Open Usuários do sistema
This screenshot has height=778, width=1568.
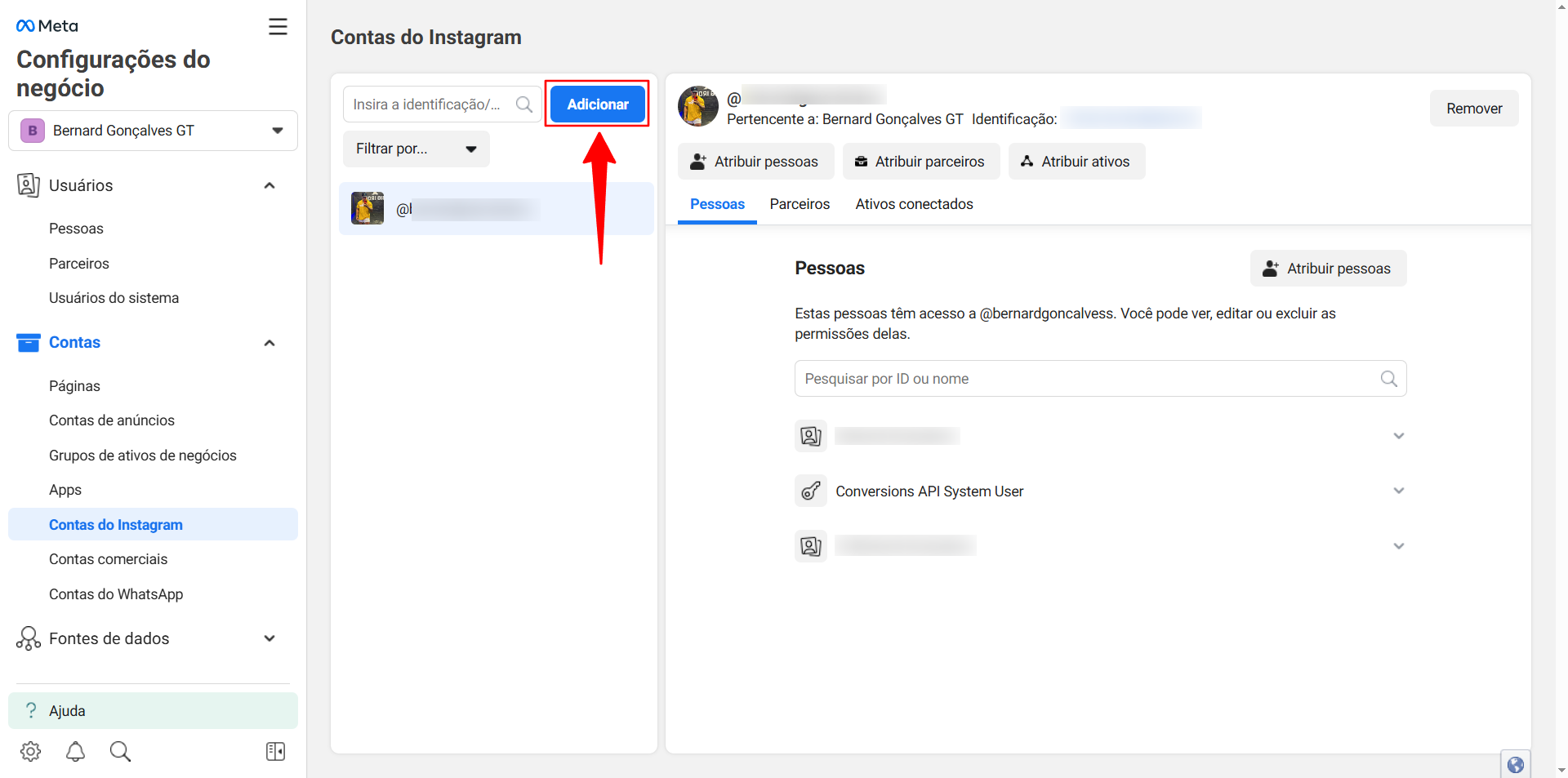click(x=114, y=298)
